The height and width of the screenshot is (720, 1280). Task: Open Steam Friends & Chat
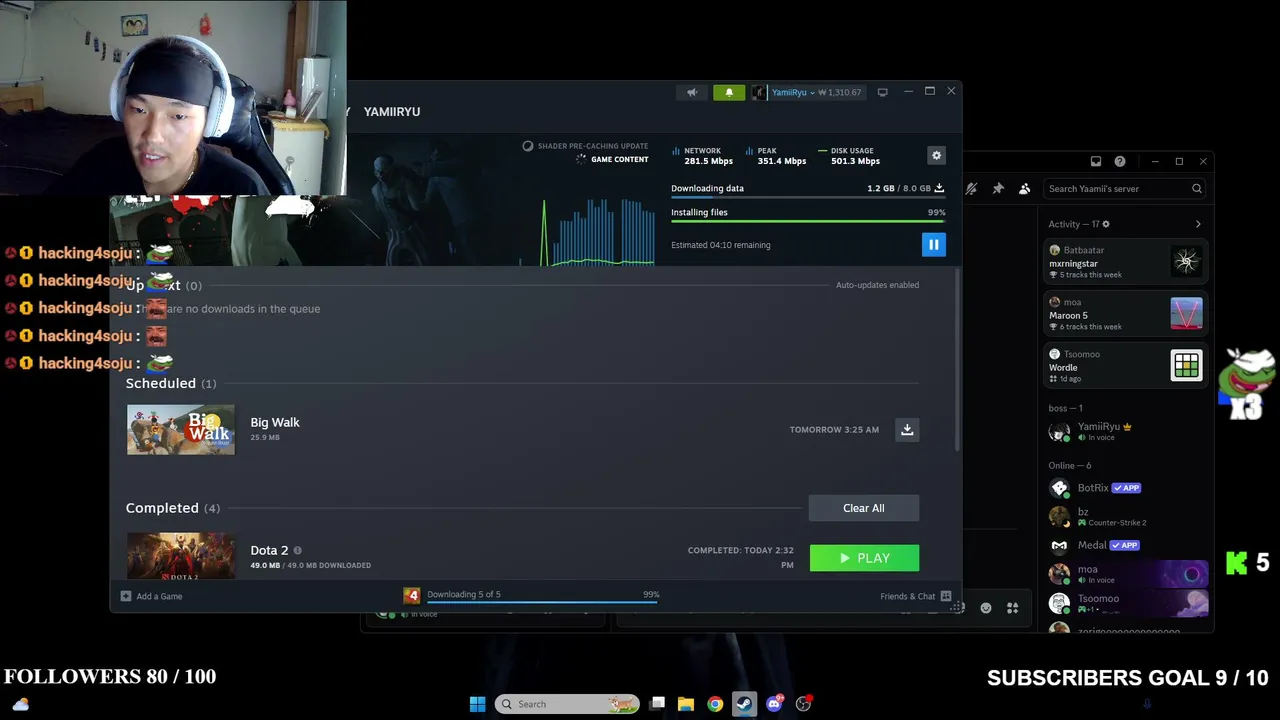tap(916, 596)
